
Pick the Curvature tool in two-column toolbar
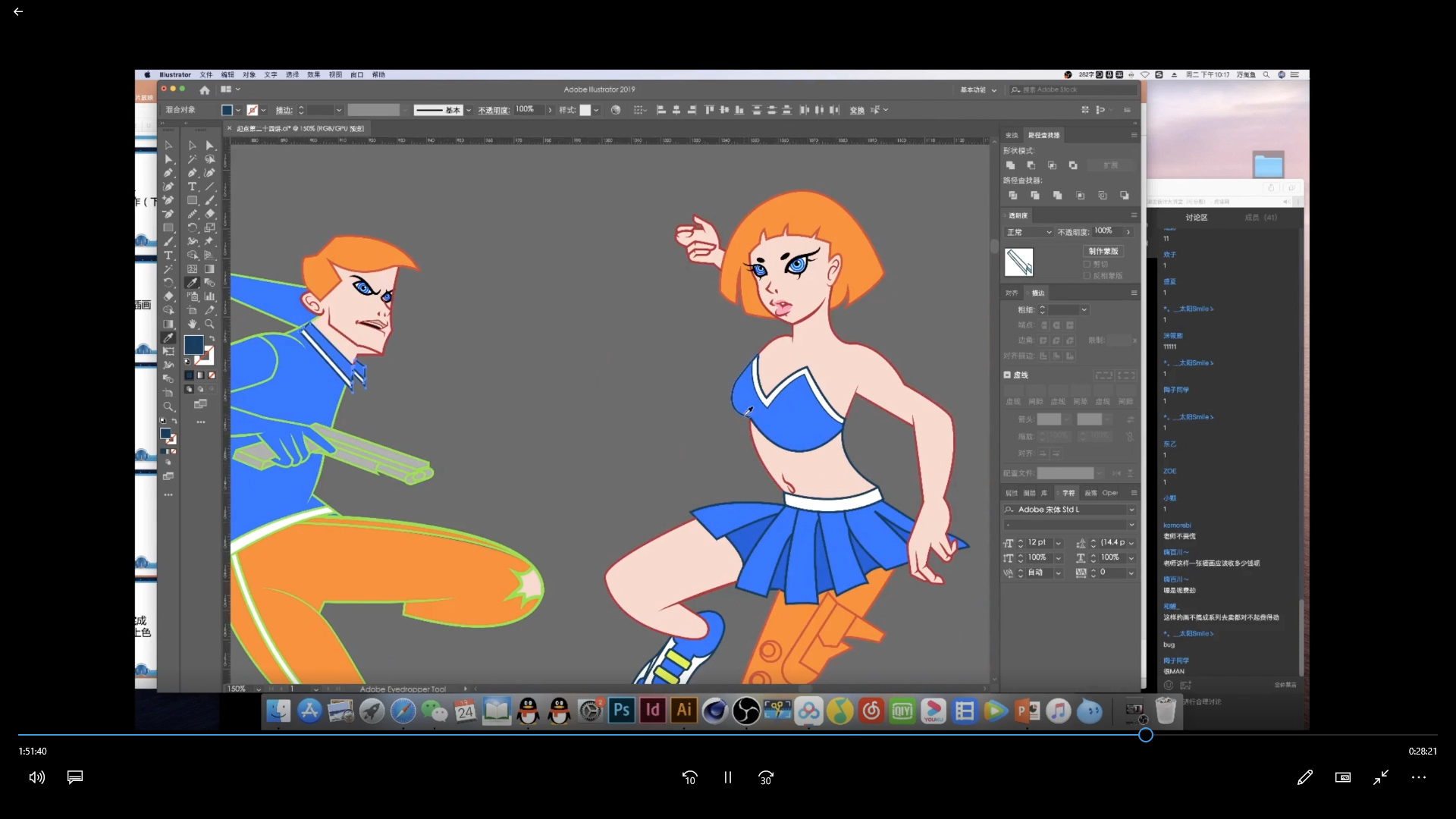click(x=210, y=173)
